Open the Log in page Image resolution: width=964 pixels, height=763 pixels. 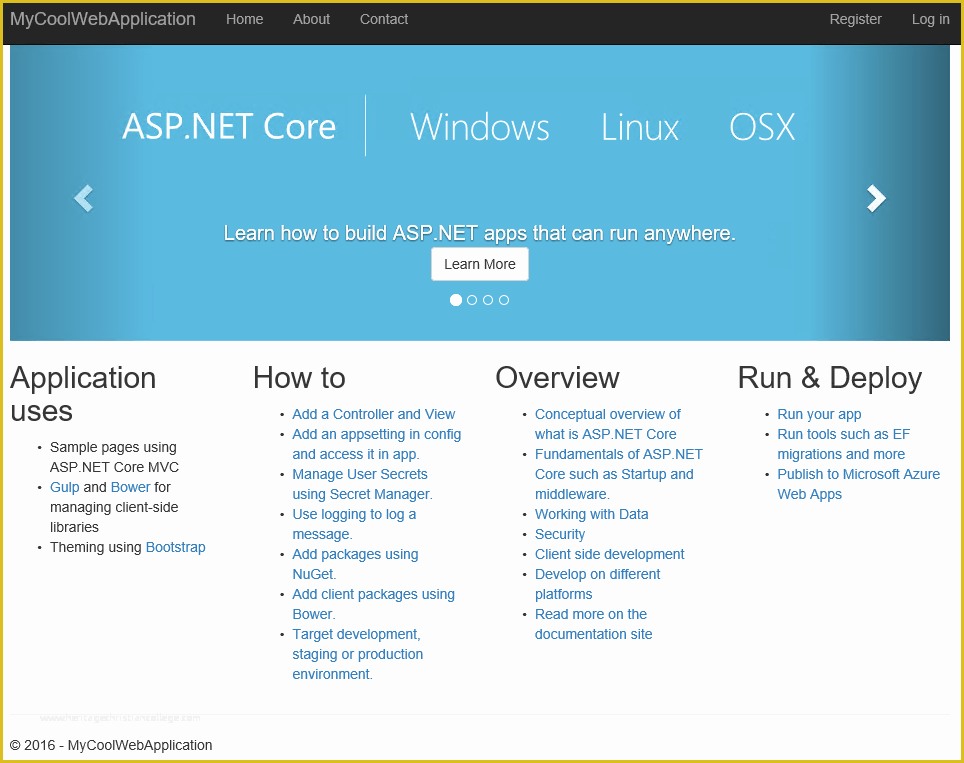click(930, 20)
